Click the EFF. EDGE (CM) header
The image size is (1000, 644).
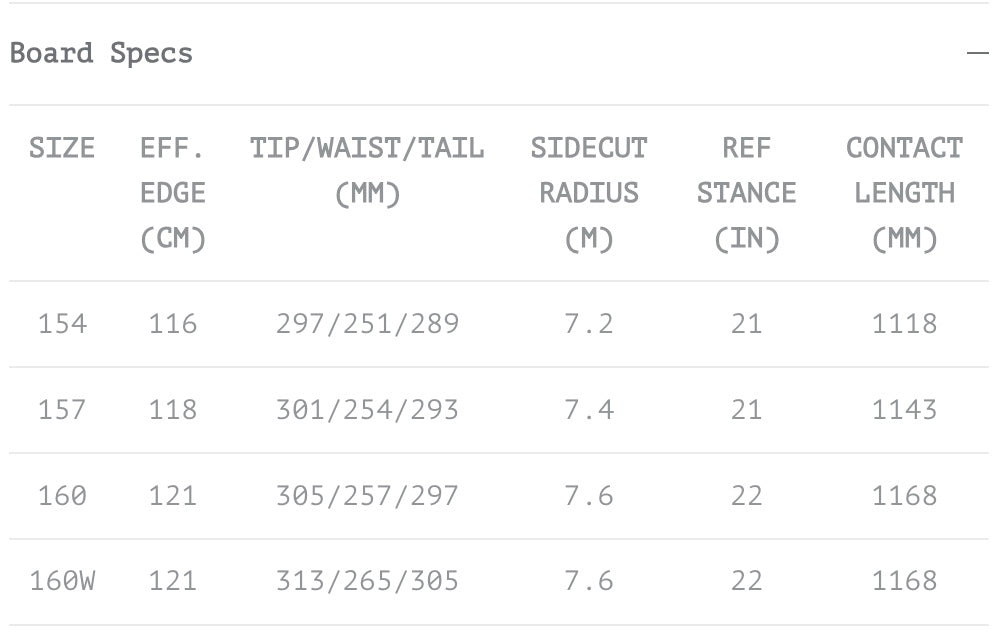(x=173, y=193)
